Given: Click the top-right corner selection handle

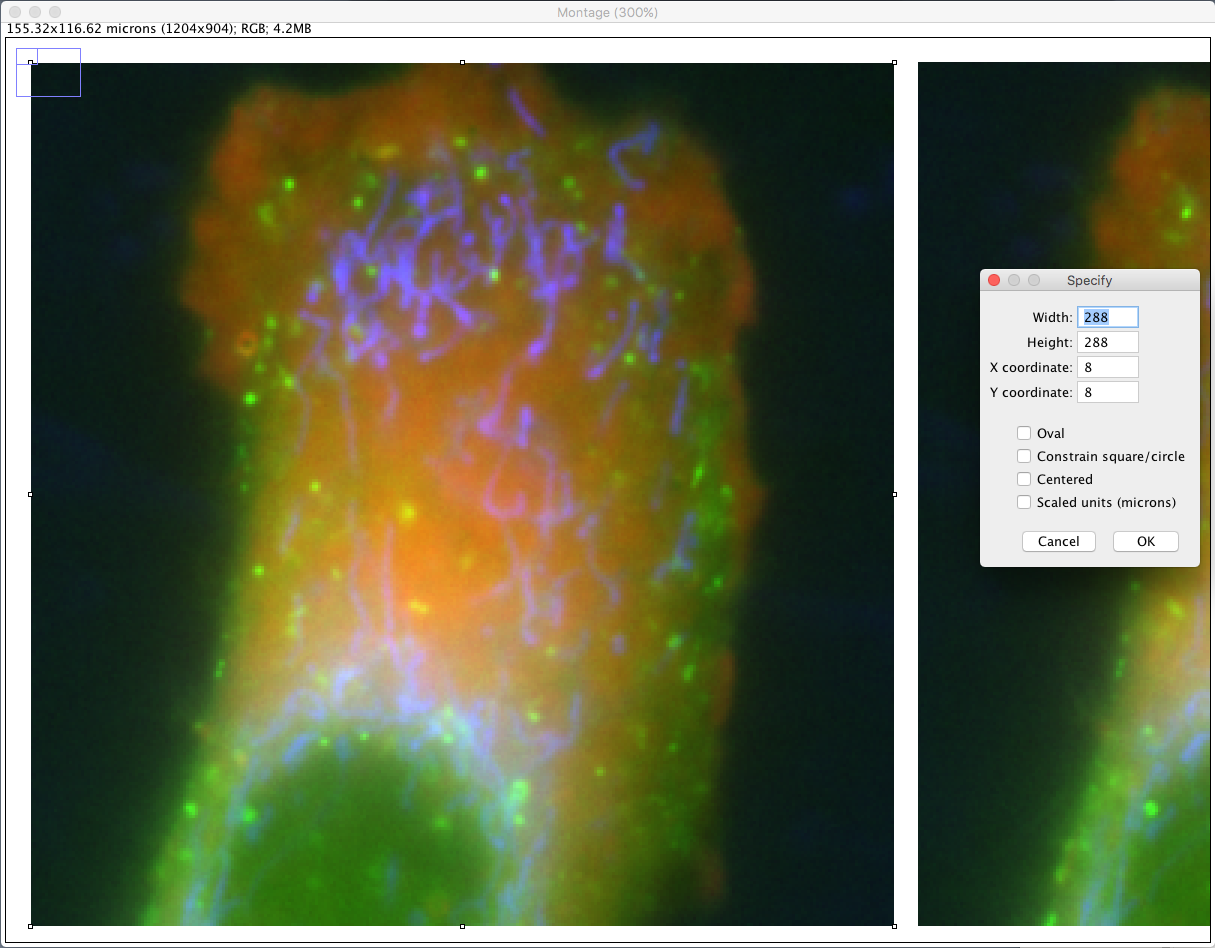Looking at the screenshot, I should [894, 62].
